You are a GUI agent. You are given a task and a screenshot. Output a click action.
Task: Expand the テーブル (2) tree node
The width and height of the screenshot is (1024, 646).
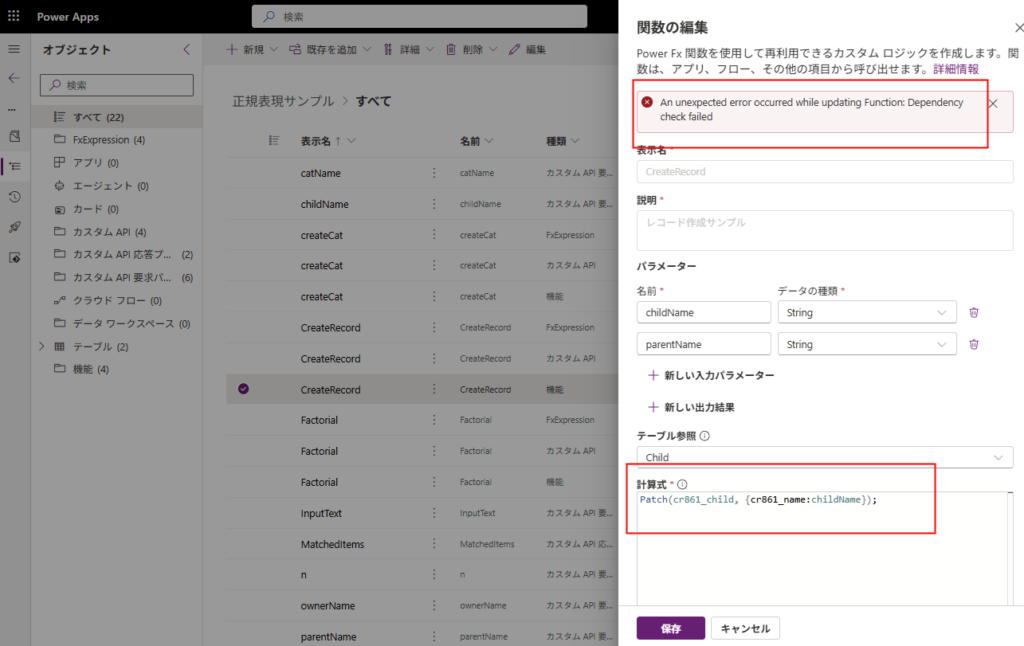pyautogui.click(x=41, y=347)
